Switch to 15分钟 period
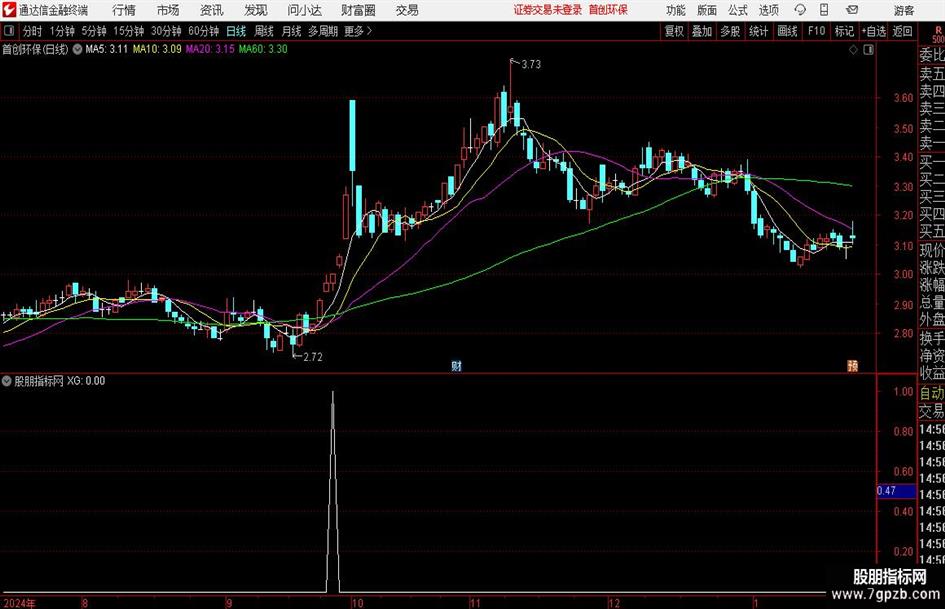 128,31
